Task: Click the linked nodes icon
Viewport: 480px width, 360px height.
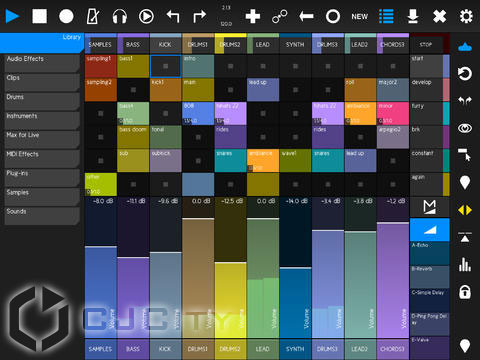Action: (x=279, y=16)
